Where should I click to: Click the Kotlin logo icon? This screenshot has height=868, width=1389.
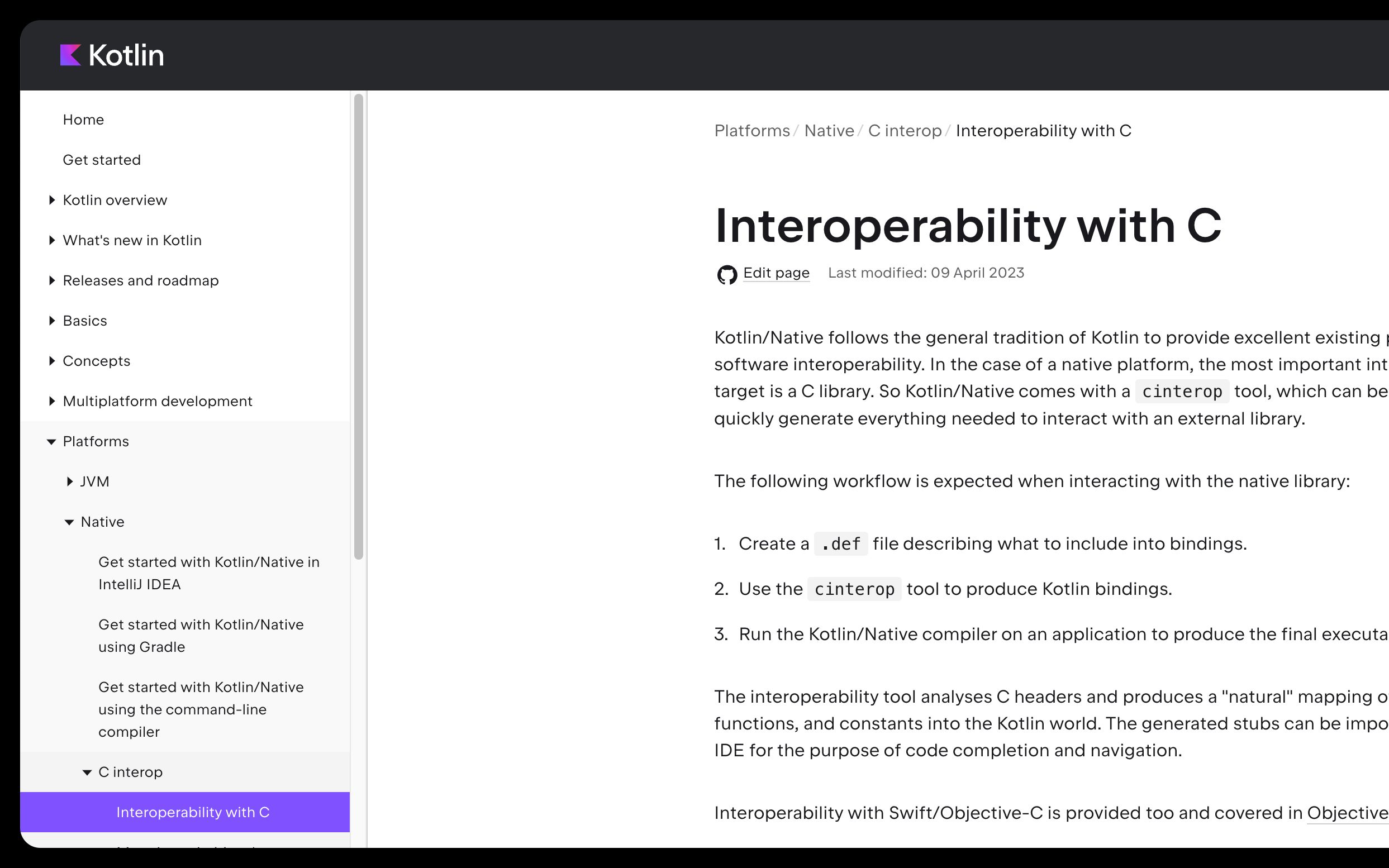tap(70, 55)
